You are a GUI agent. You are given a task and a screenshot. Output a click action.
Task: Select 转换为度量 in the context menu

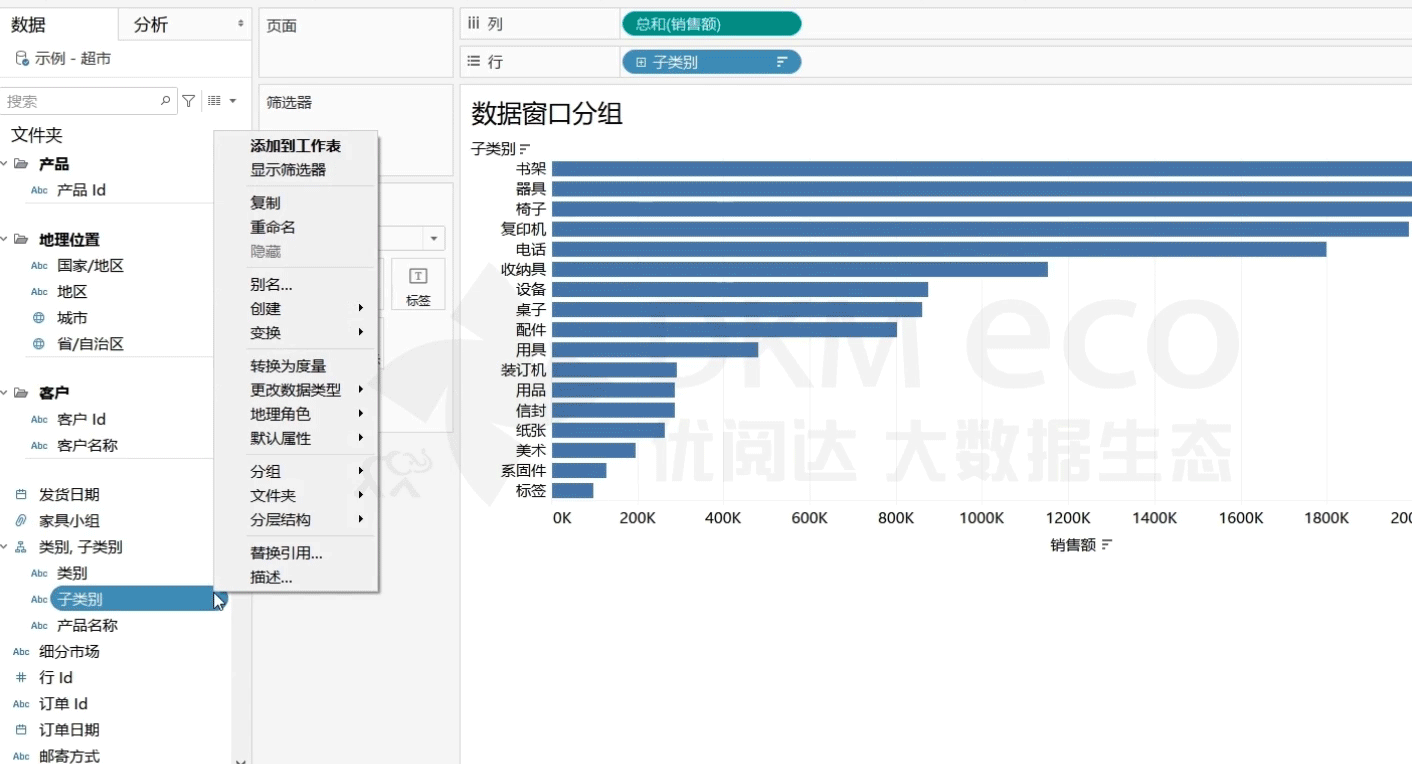pyautogui.click(x=288, y=366)
